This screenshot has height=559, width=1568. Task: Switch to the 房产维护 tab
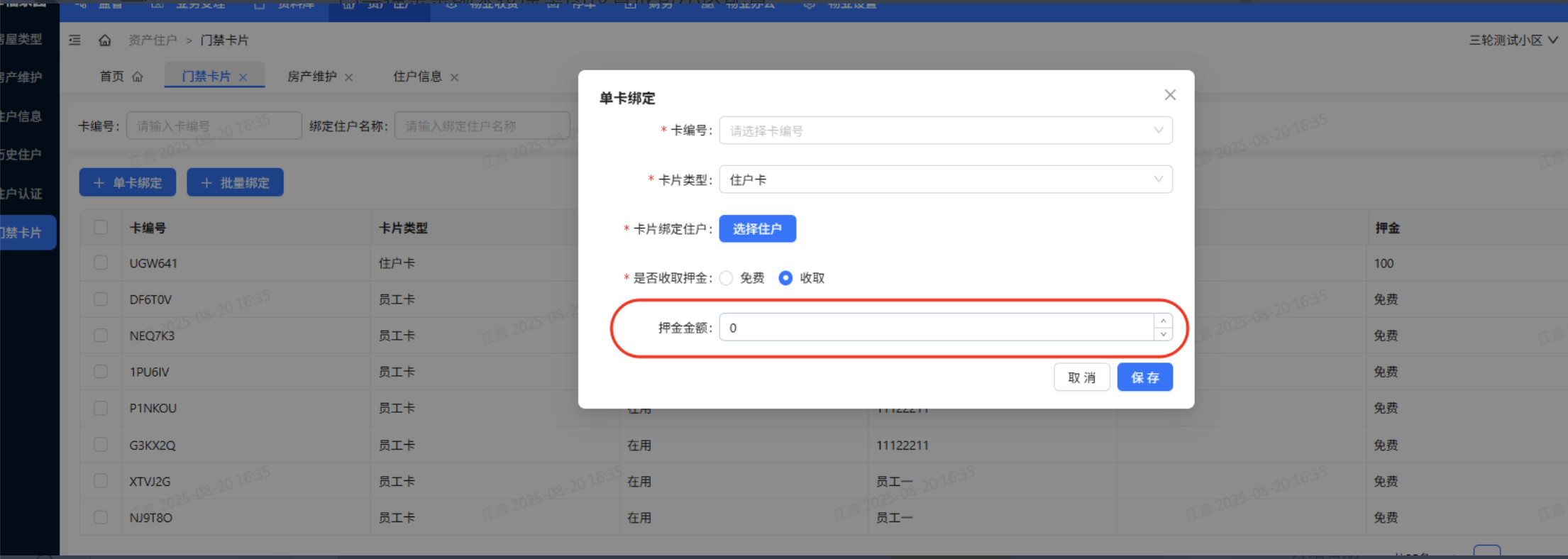point(312,77)
